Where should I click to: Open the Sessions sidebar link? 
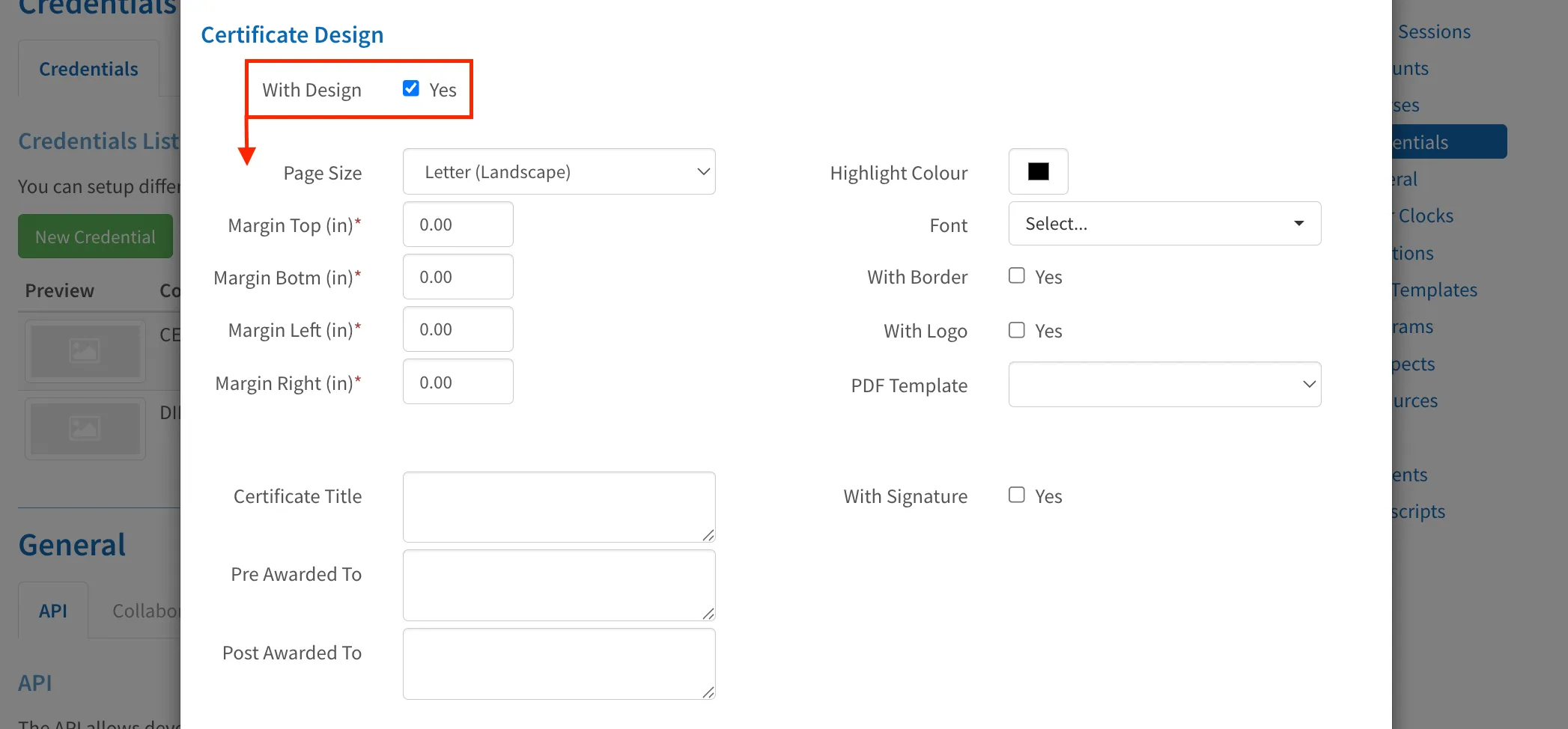click(x=1434, y=31)
